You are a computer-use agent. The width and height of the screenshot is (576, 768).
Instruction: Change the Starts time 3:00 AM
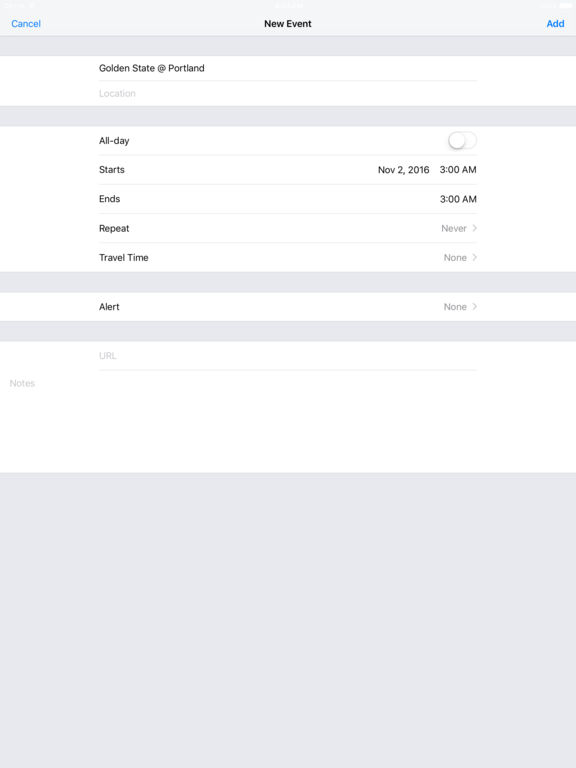[x=458, y=170]
